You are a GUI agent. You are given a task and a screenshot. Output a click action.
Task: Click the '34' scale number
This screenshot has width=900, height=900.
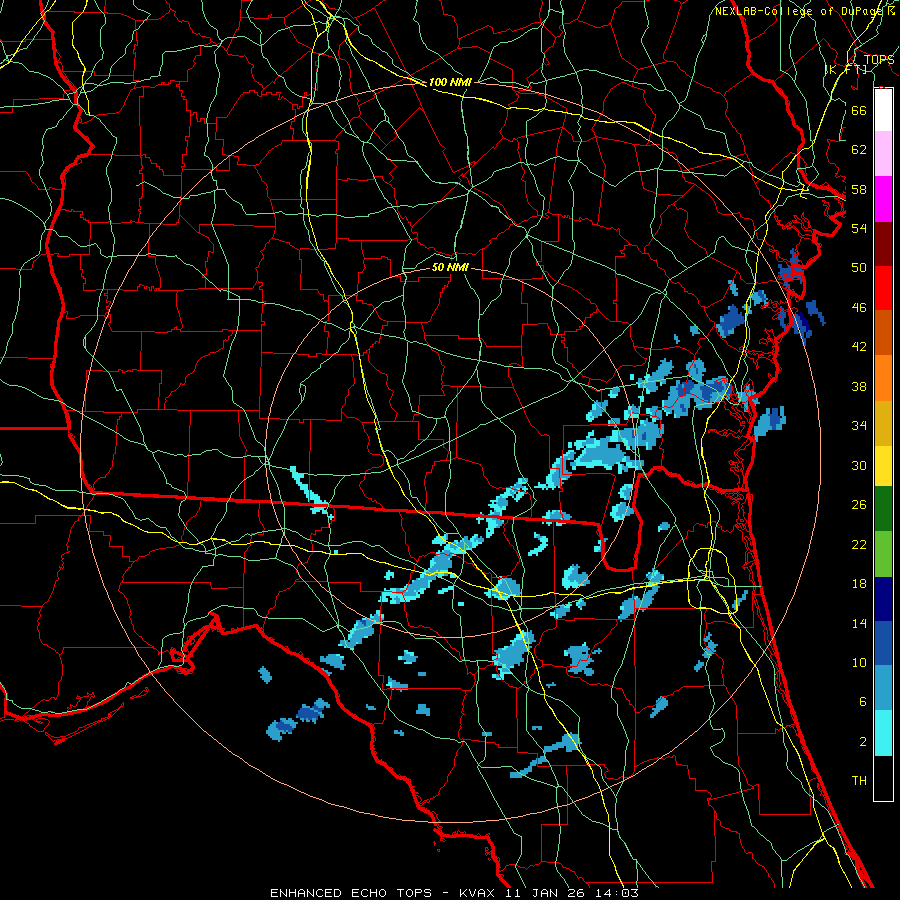(859, 426)
